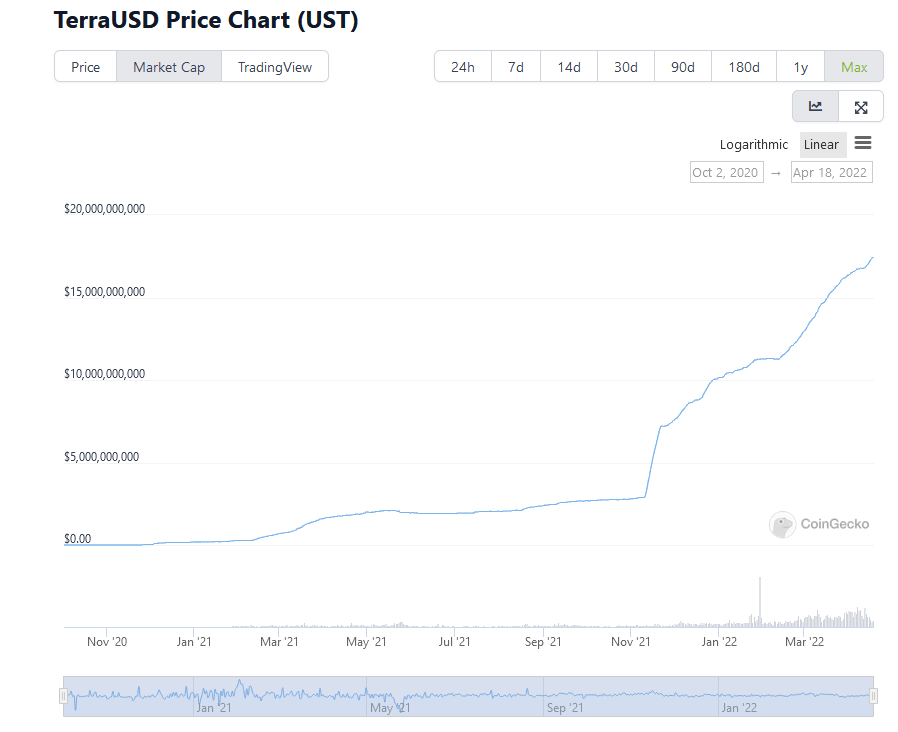The width and height of the screenshot is (898, 732).
Task: Select the 1y time range
Action: (x=800, y=66)
